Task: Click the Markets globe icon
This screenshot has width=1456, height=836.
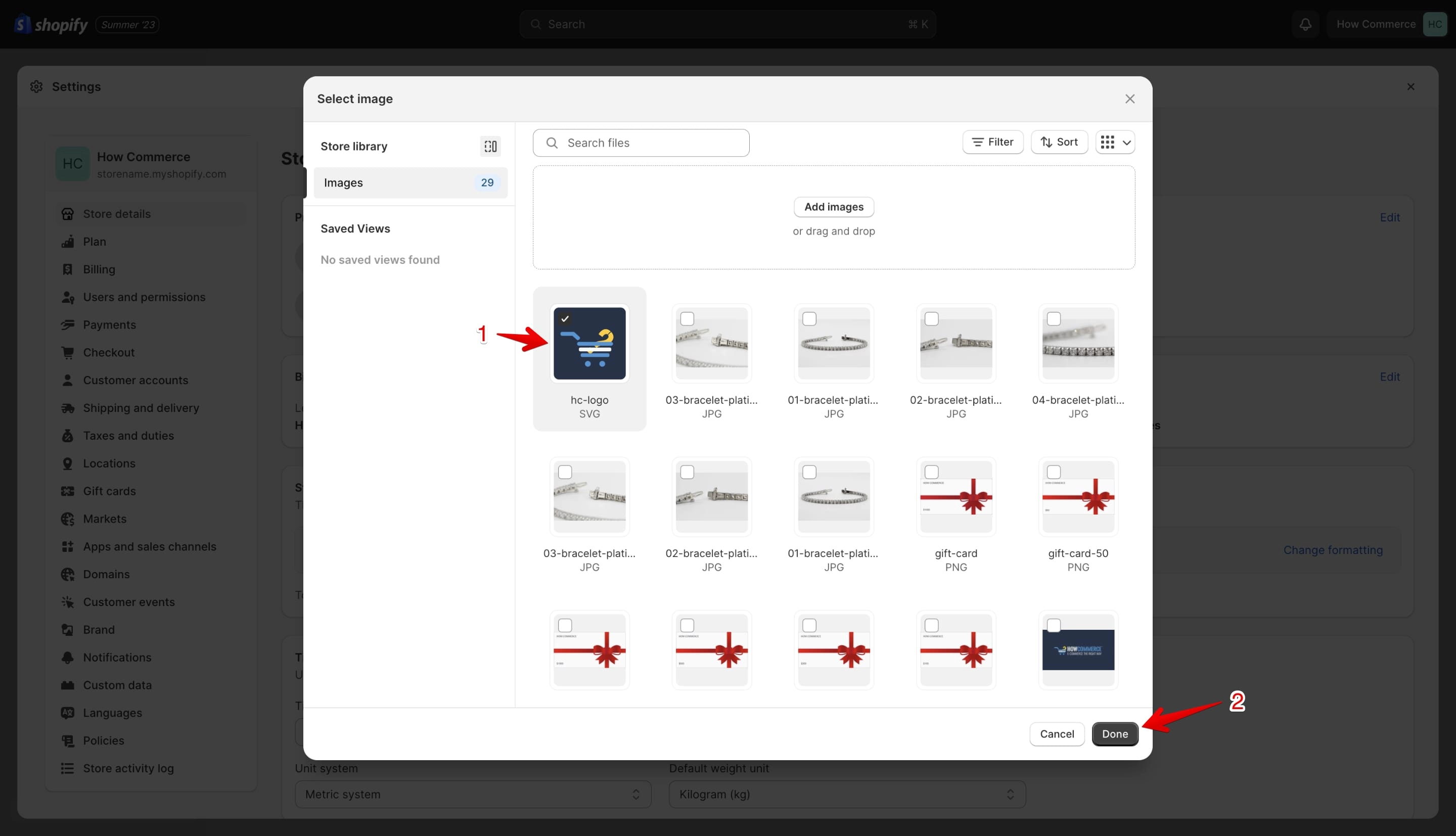Action: pyautogui.click(x=68, y=519)
